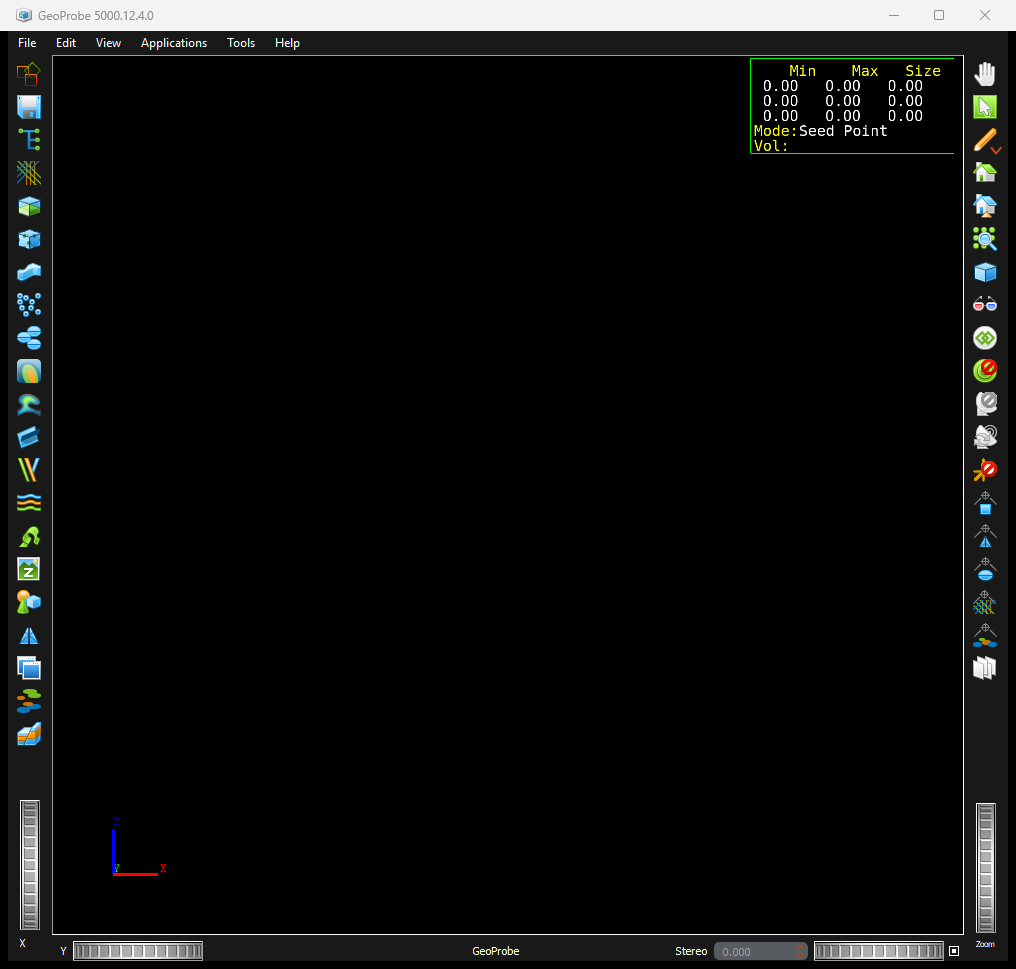The height and width of the screenshot is (969, 1016).
Task: Select the blue curved slab icon
Action: [29, 272]
